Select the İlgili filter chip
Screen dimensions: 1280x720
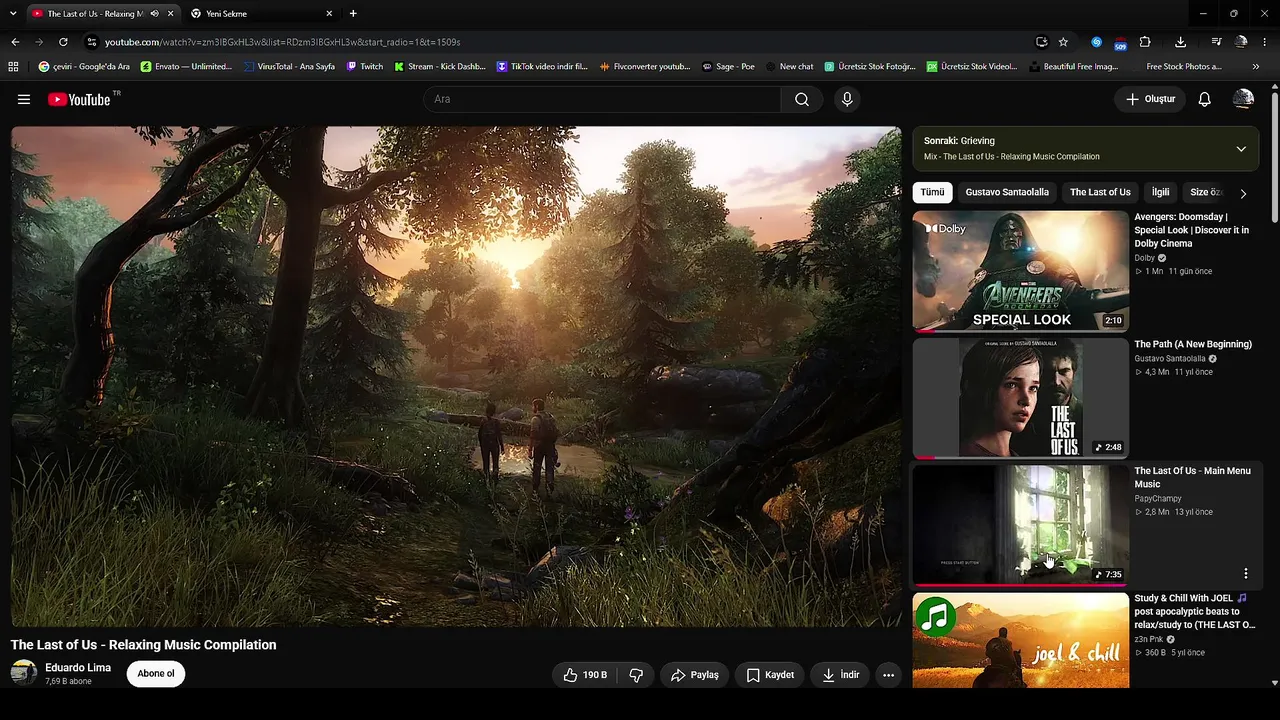click(x=1160, y=192)
